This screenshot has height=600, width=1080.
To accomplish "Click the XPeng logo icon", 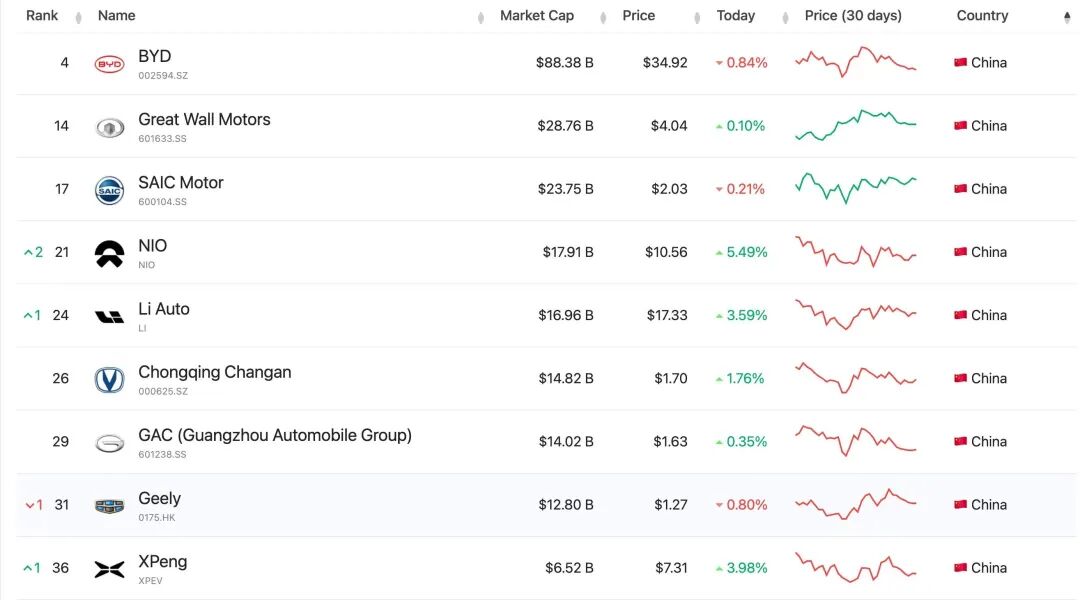I will point(109,569).
